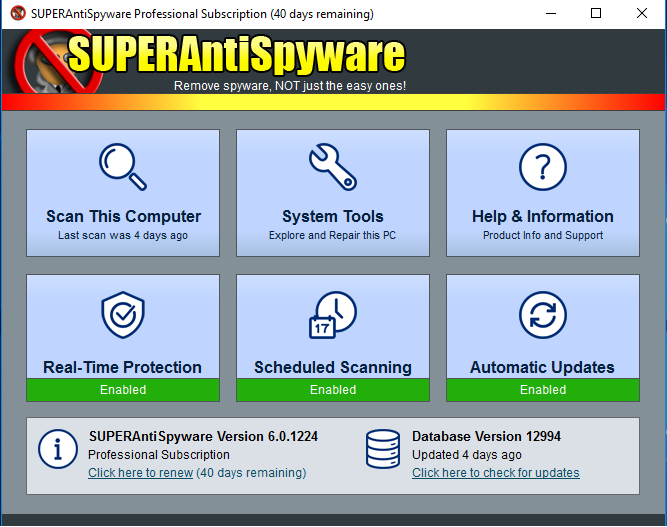The height and width of the screenshot is (527, 667).
Task: Click the magnifying glass scan icon
Action: (x=123, y=167)
